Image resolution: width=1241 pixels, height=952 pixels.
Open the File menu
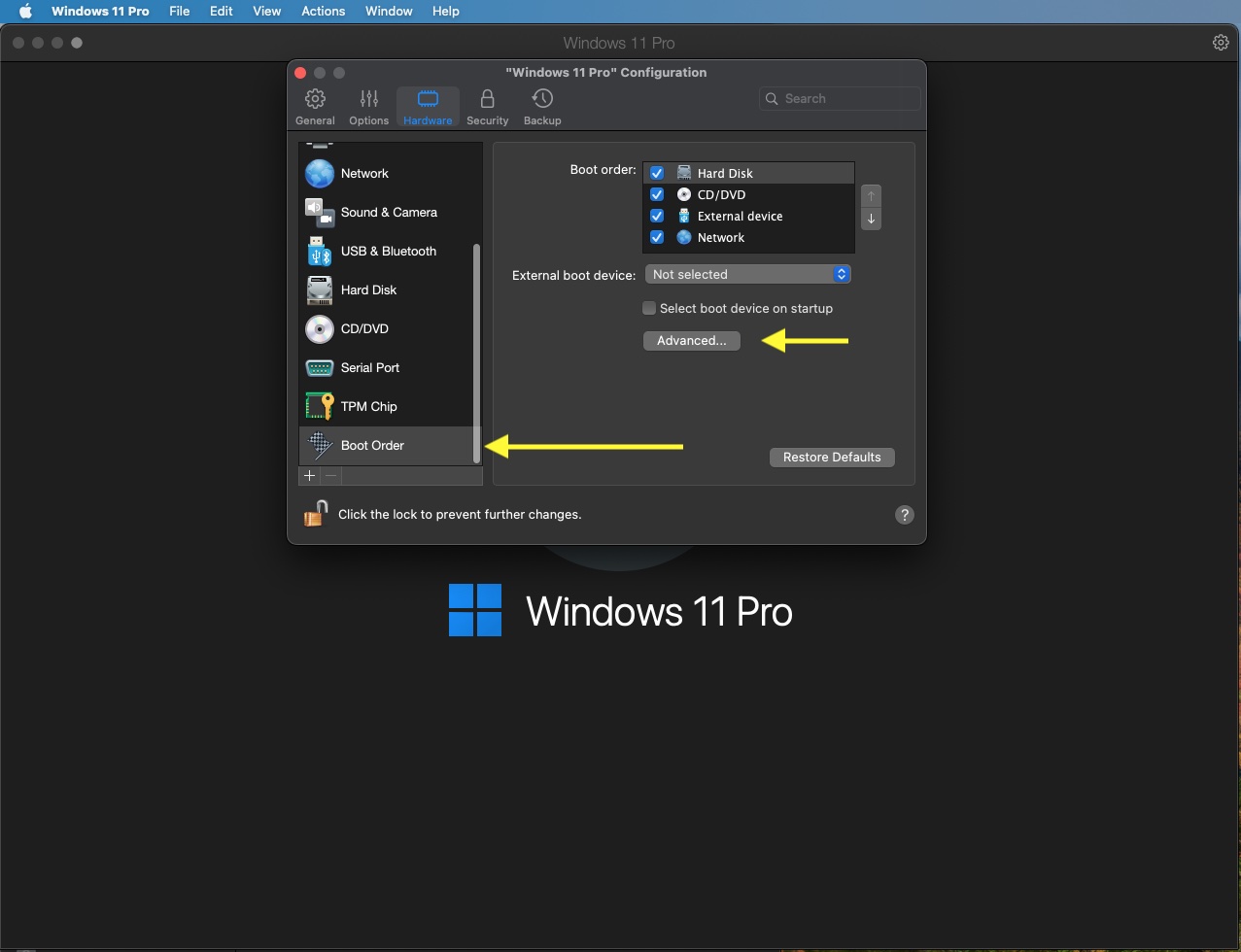tap(179, 11)
